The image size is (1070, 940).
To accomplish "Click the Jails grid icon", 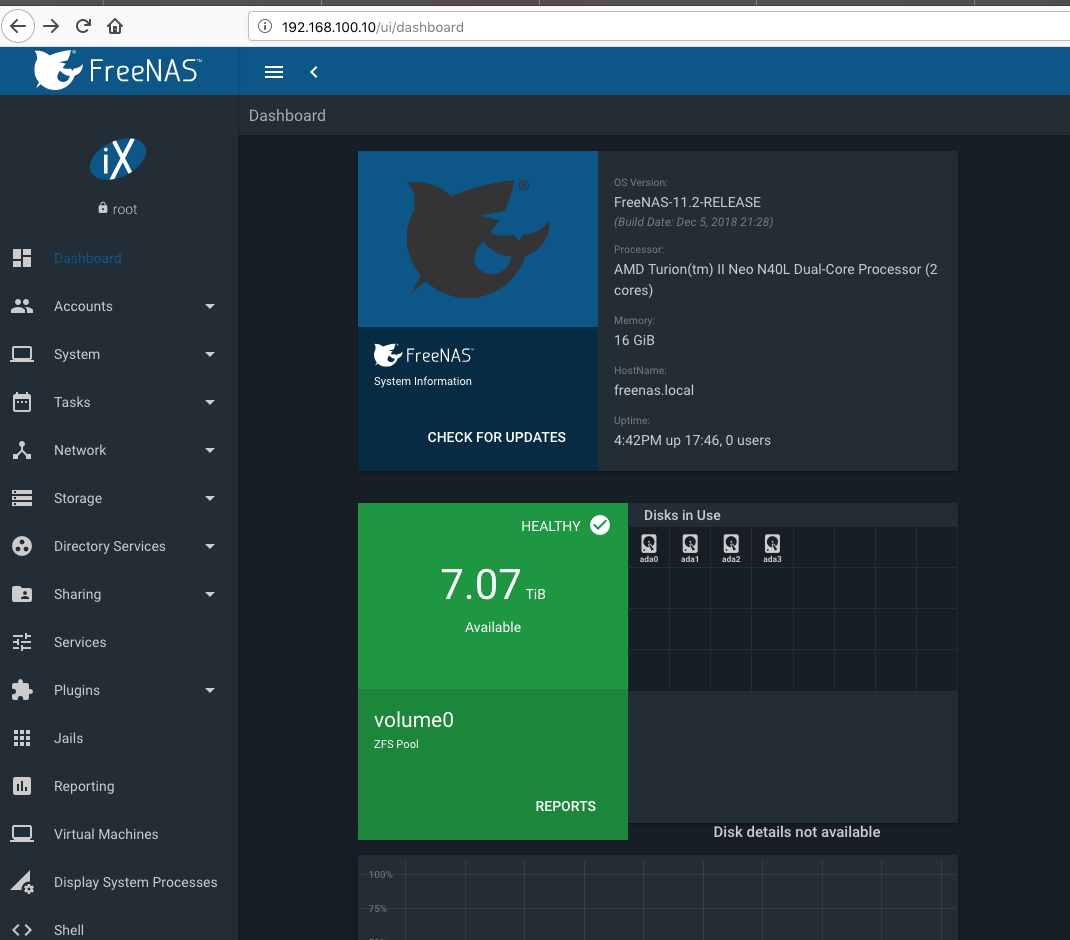I will point(22,738).
